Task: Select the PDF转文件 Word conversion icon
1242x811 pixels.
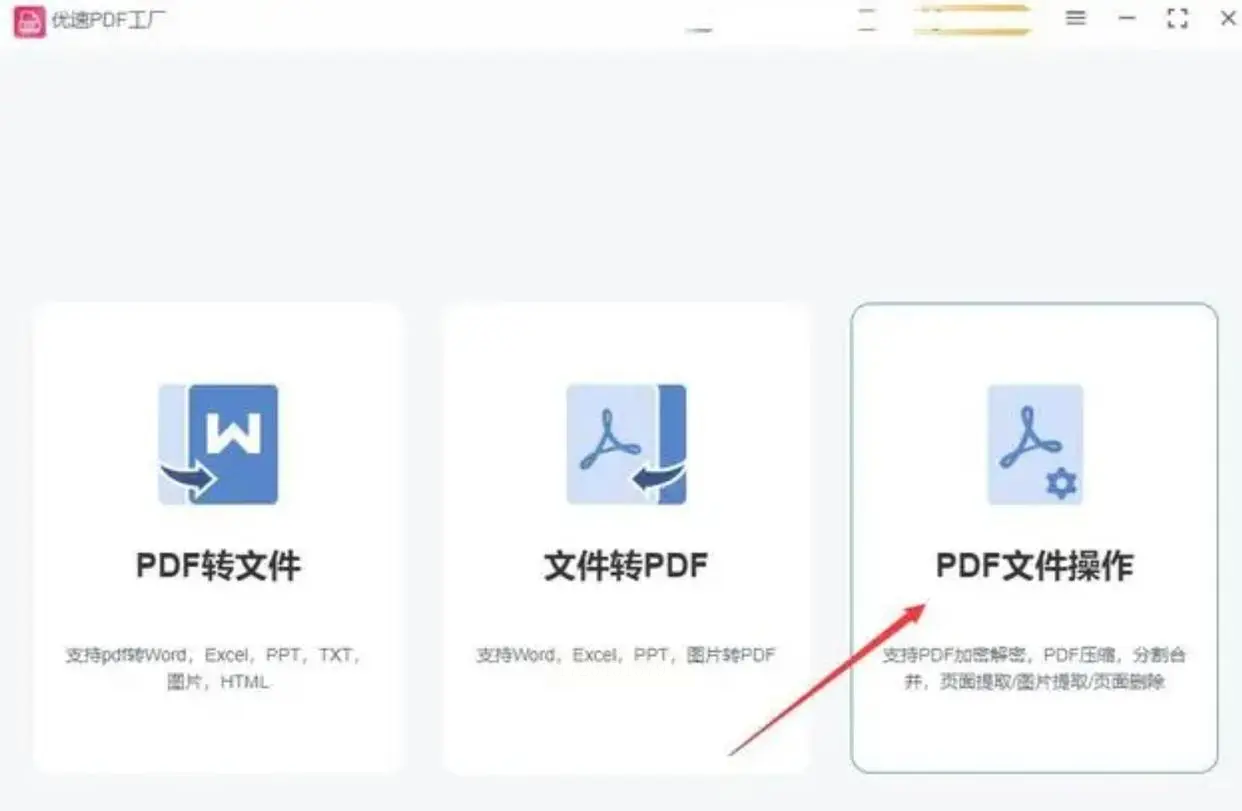Action: pos(218,444)
